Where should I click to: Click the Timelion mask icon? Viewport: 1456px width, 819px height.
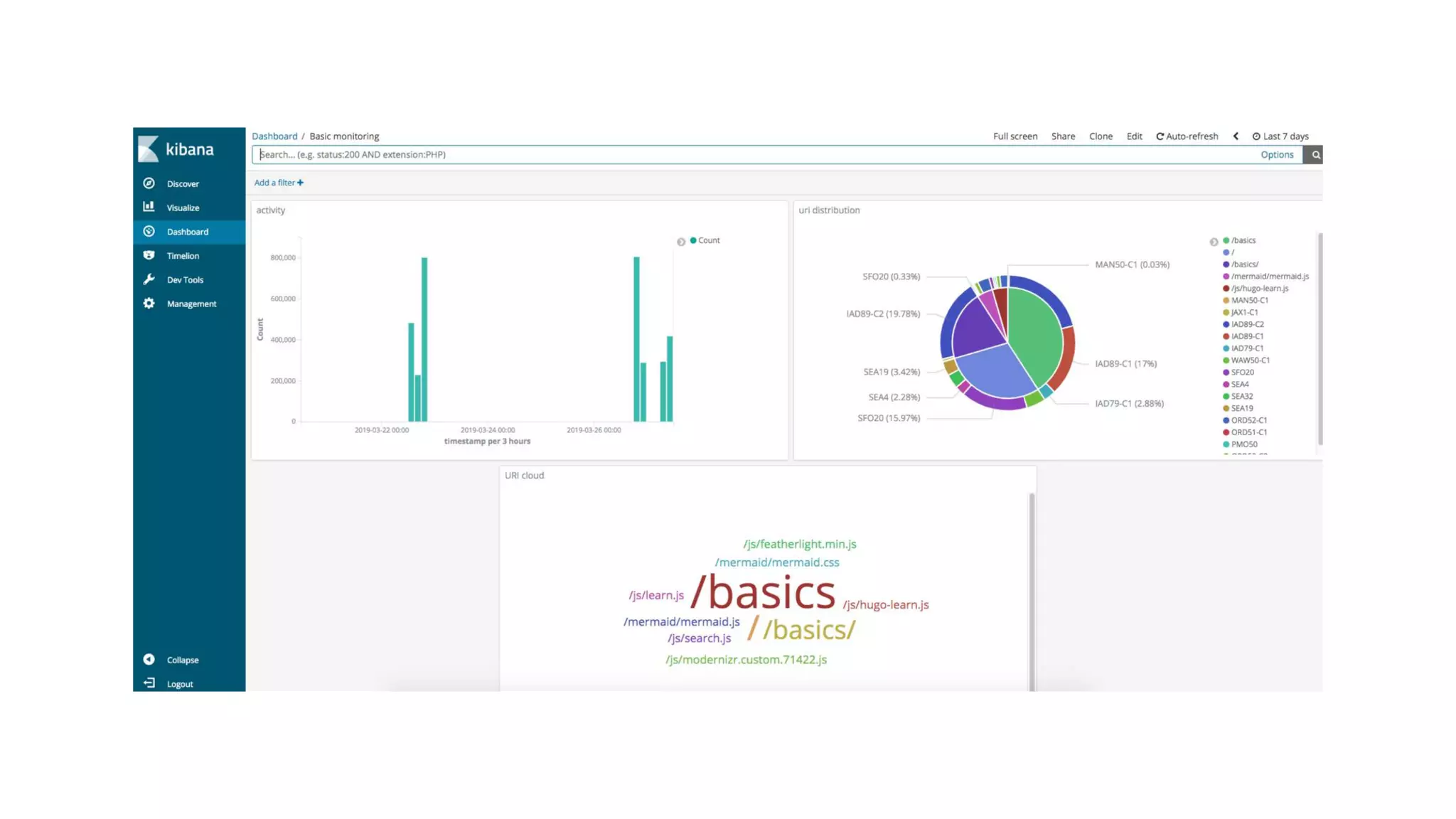pyautogui.click(x=149, y=255)
